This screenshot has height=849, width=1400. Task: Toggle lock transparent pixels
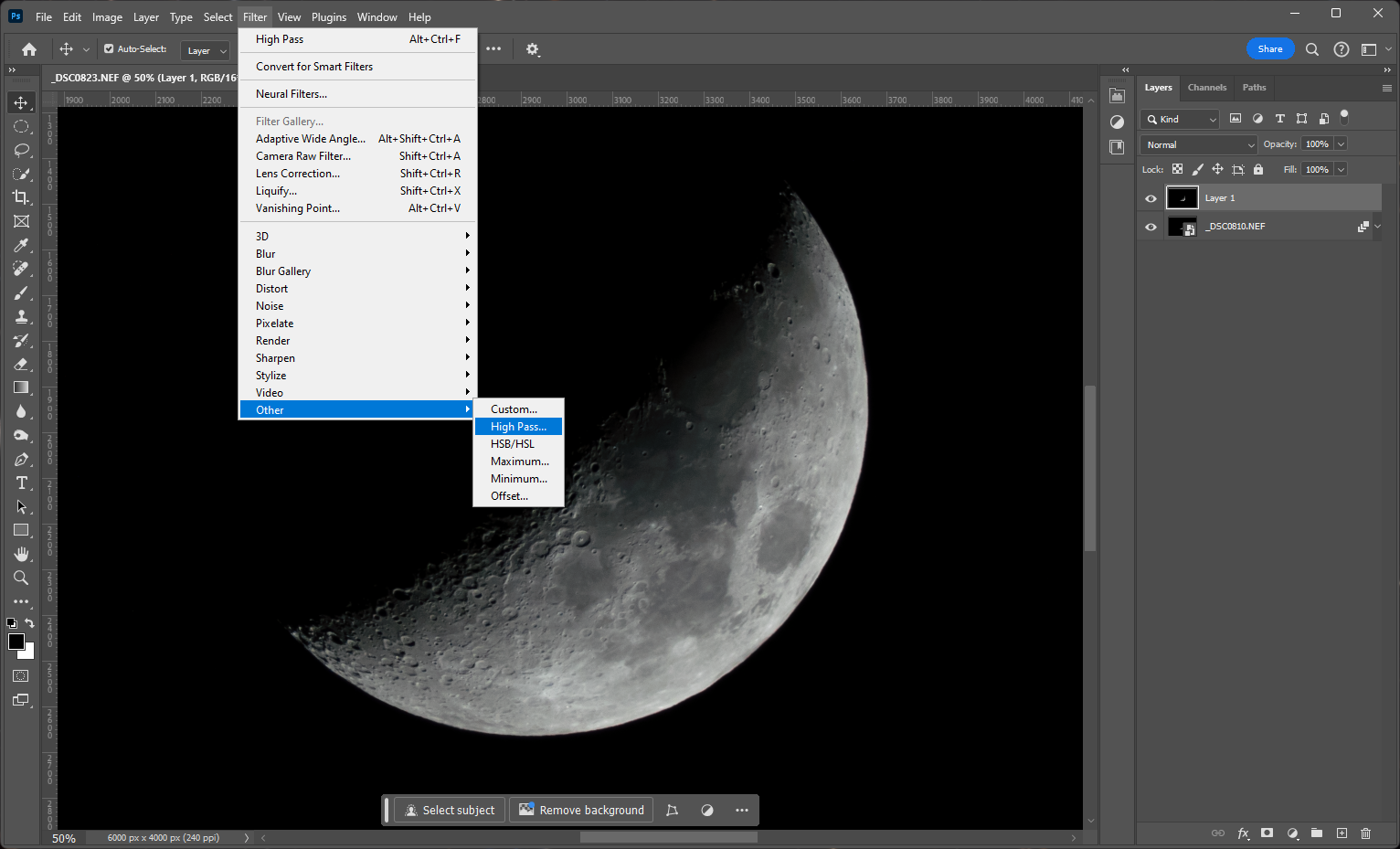click(1177, 169)
